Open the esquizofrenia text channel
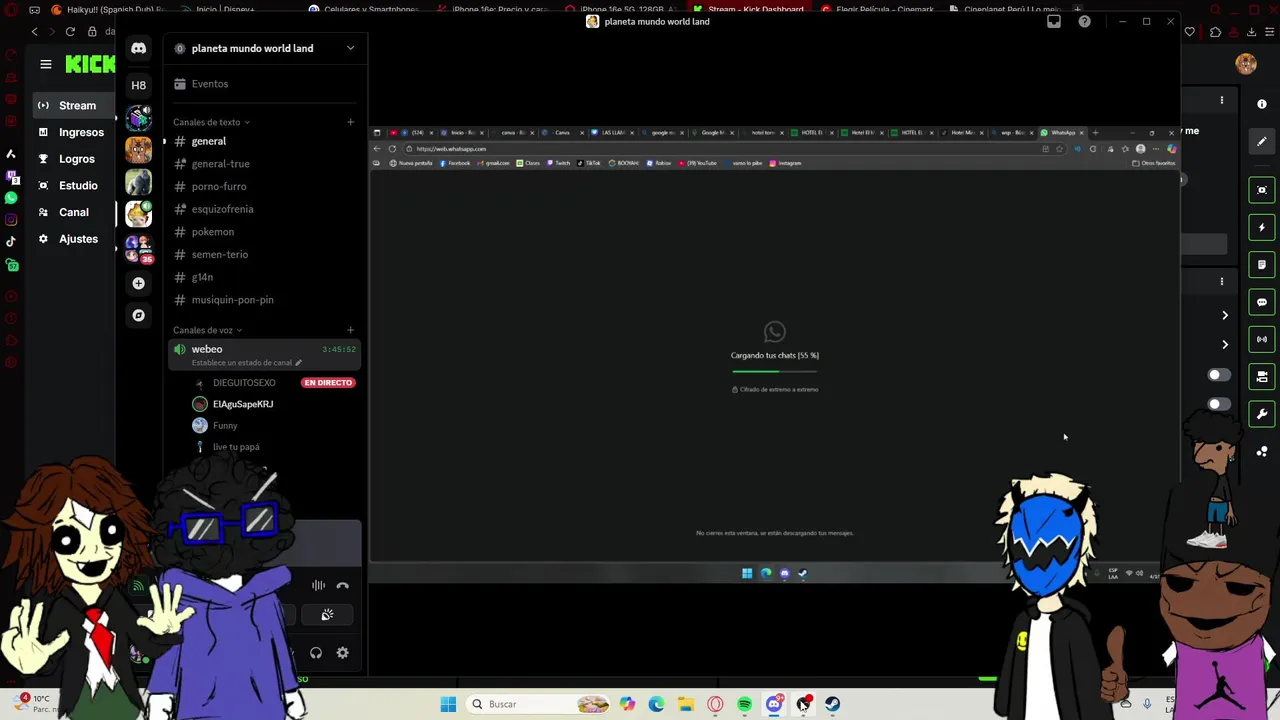 click(x=263, y=209)
